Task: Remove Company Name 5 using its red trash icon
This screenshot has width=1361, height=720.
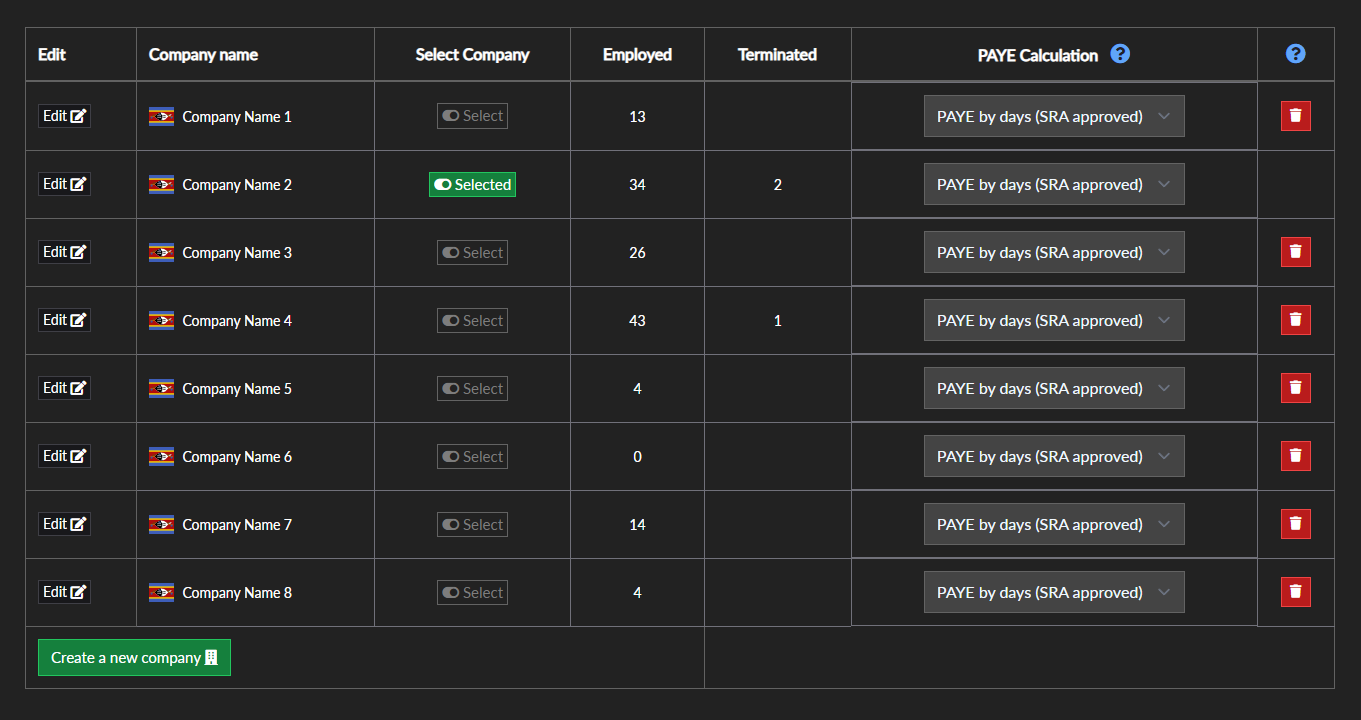Action: pos(1295,388)
